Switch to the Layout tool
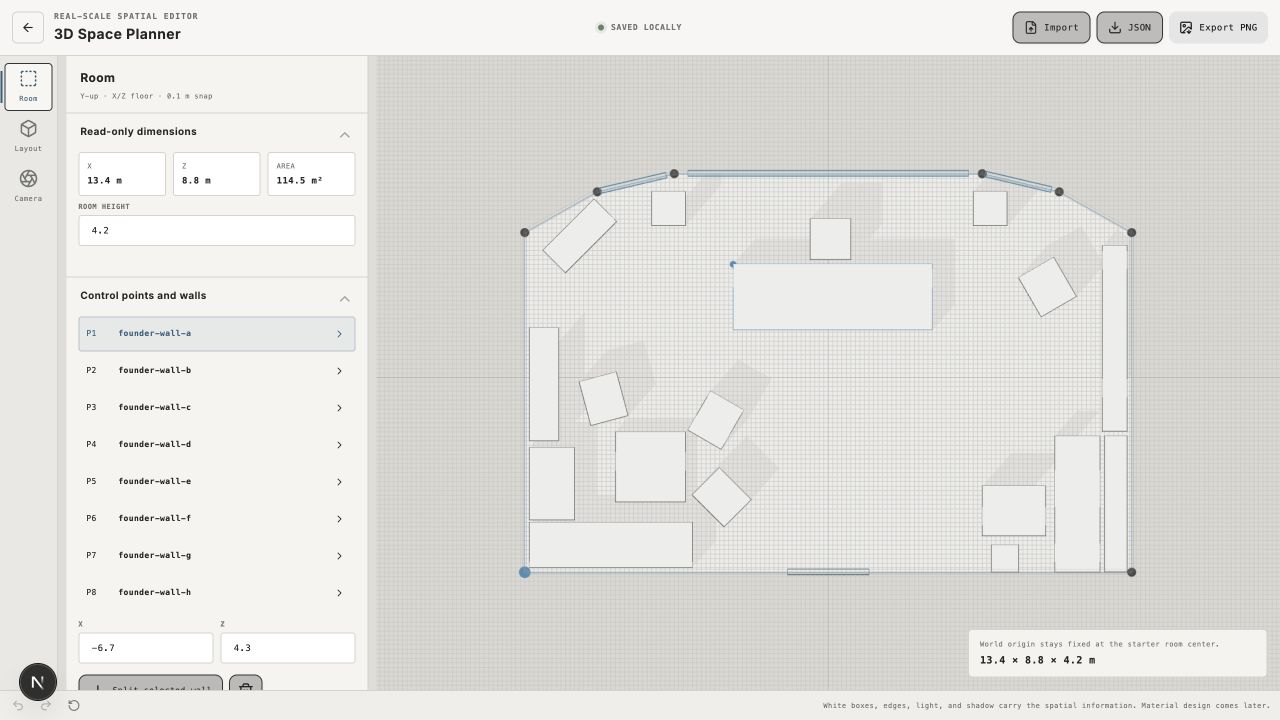1280x720 pixels. pos(28,137)
